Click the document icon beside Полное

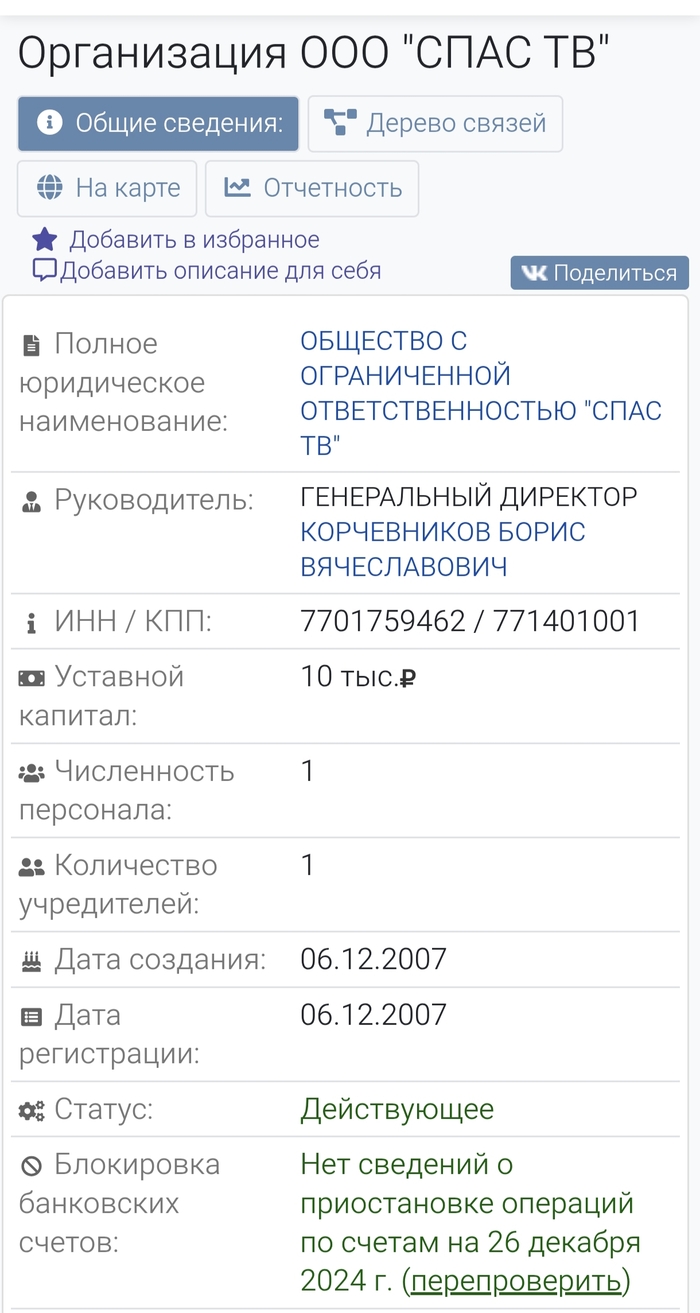pos(31,346)
